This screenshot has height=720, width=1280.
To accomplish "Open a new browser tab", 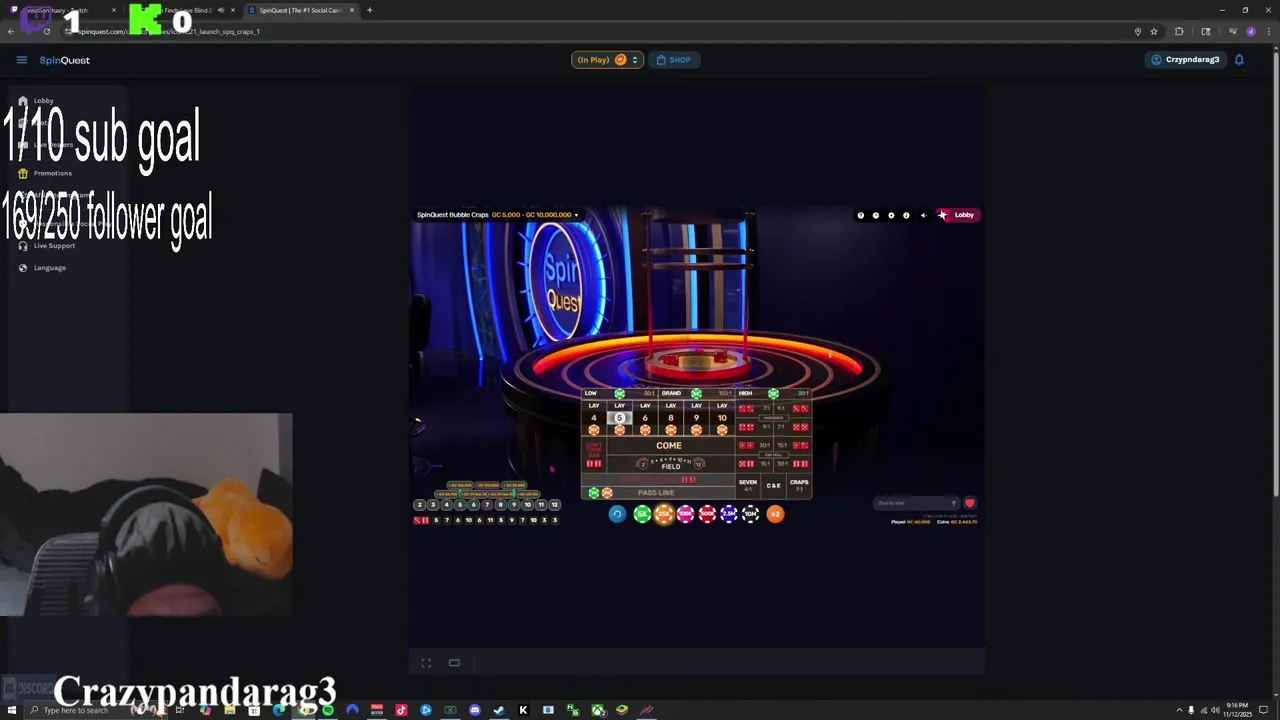I will coord(369,10).
